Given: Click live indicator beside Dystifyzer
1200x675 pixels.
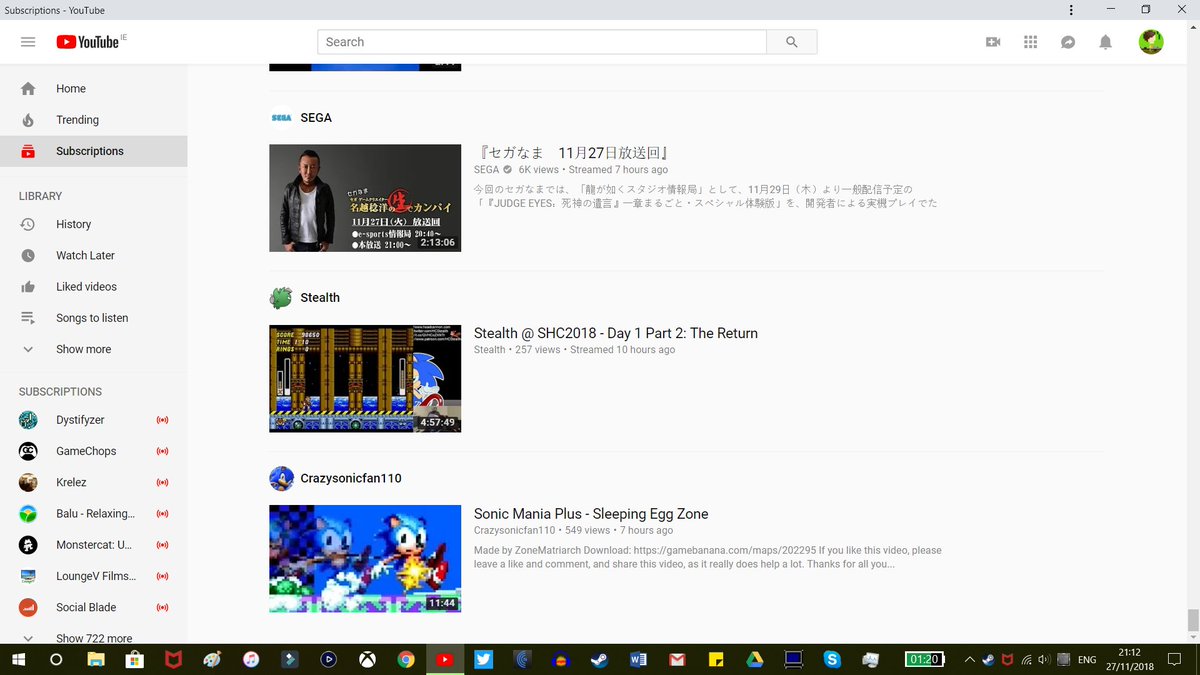Looking at the screenshot, I should [162, 420].
